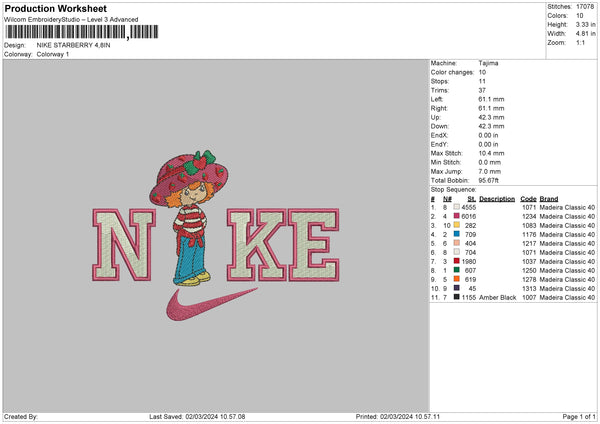This screenshot has width=600, height=424.
Task: Select the purple swatch for code 1313
Action: click(457, 288)
